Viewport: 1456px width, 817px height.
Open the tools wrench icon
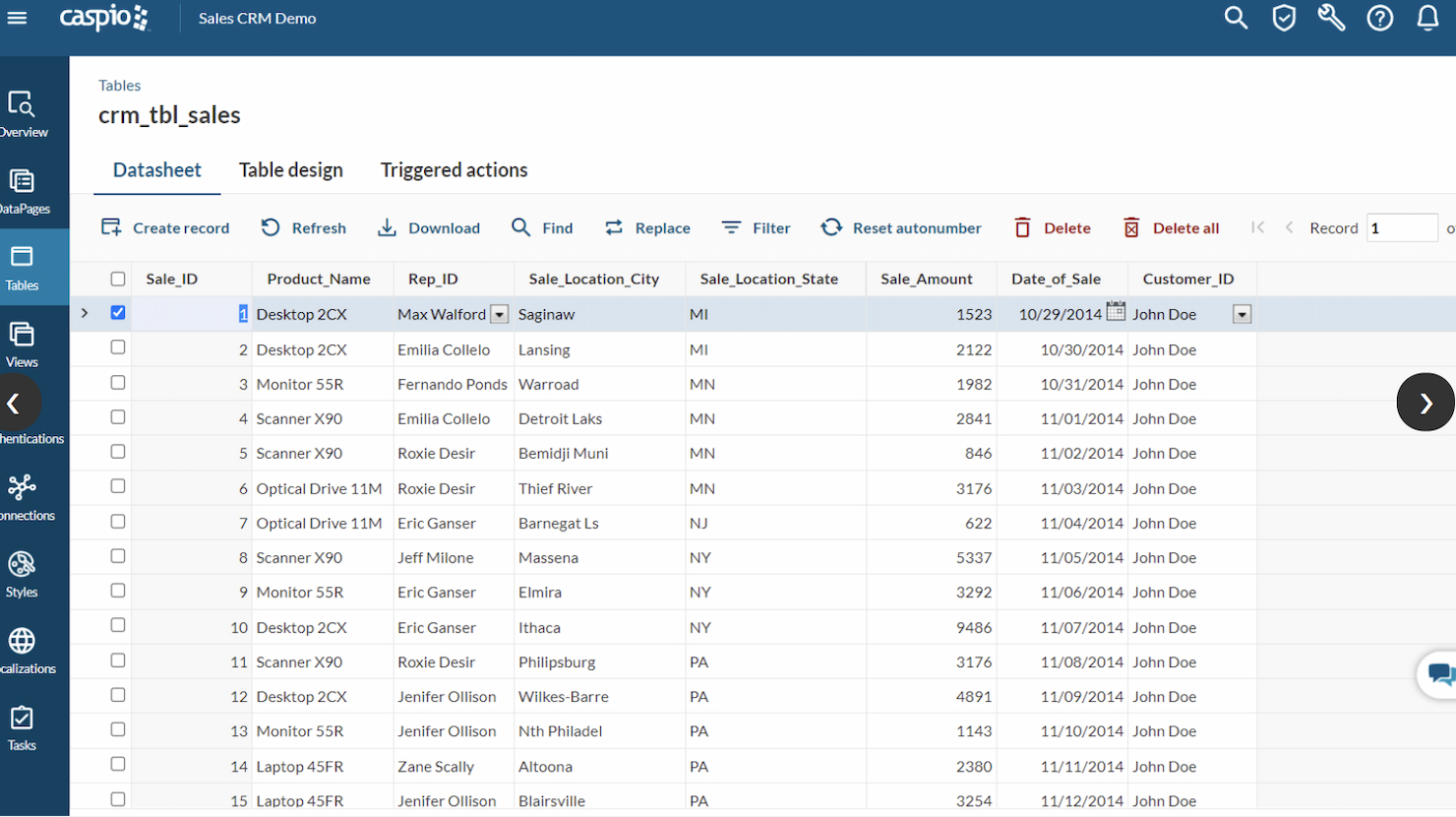(x=1331, y=18)
